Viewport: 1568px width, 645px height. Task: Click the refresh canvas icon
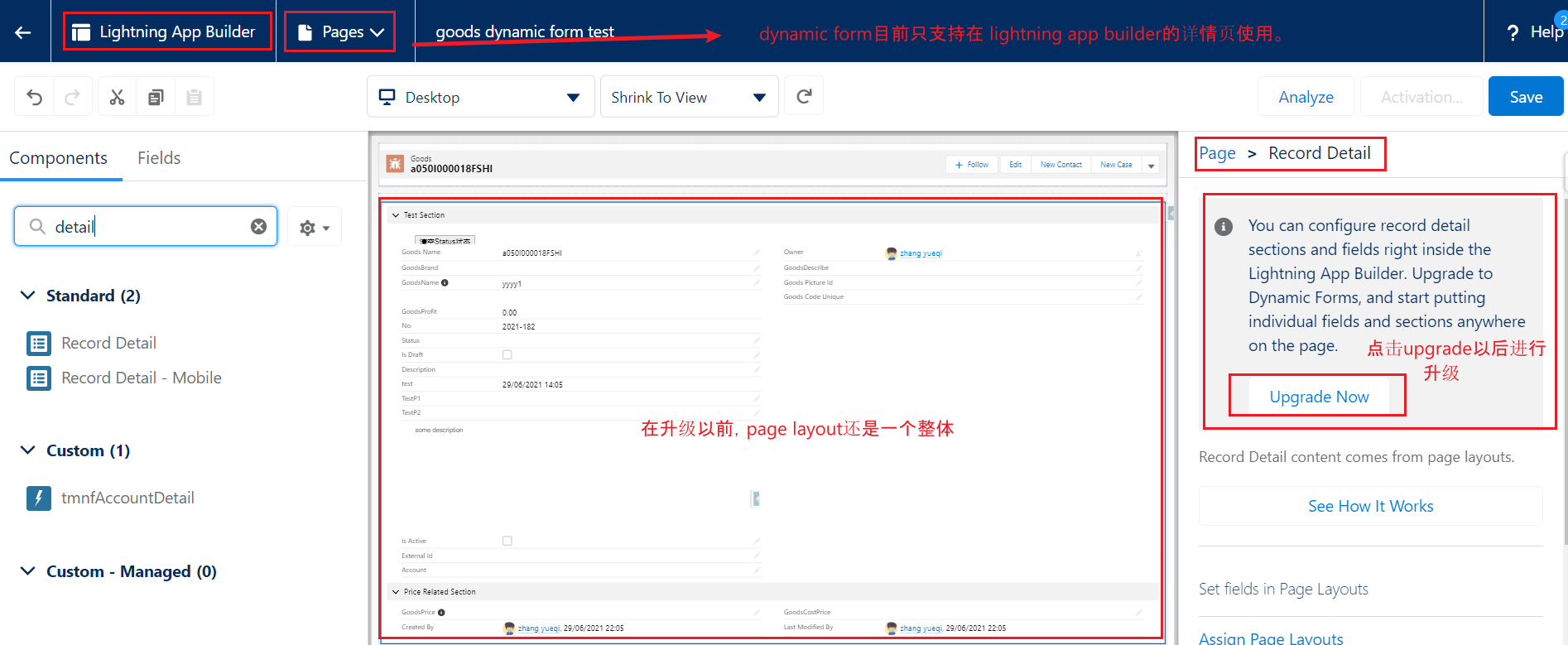pyautogui.click(x=804, y=97)
